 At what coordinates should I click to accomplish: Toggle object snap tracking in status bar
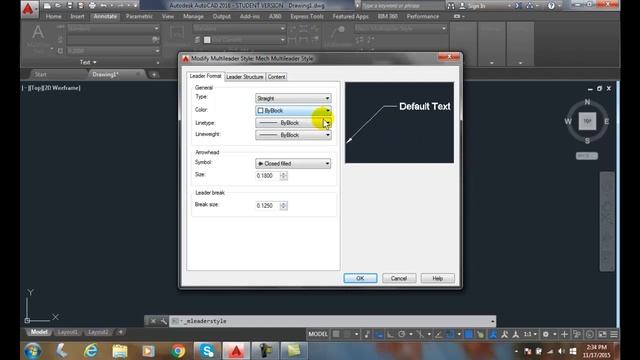(x=439, y=334)
